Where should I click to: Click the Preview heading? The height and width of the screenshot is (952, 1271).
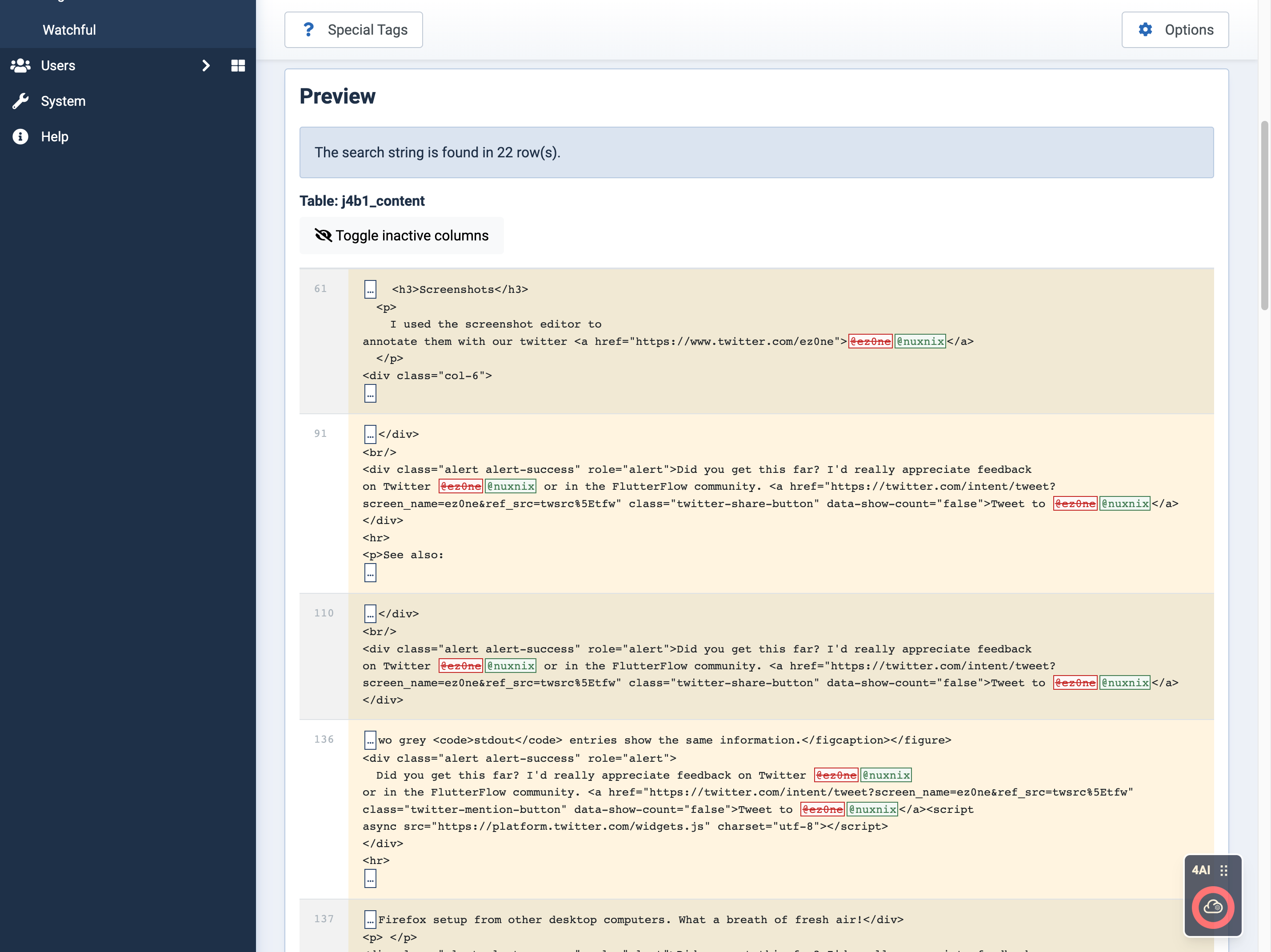(x=337, y=96)
